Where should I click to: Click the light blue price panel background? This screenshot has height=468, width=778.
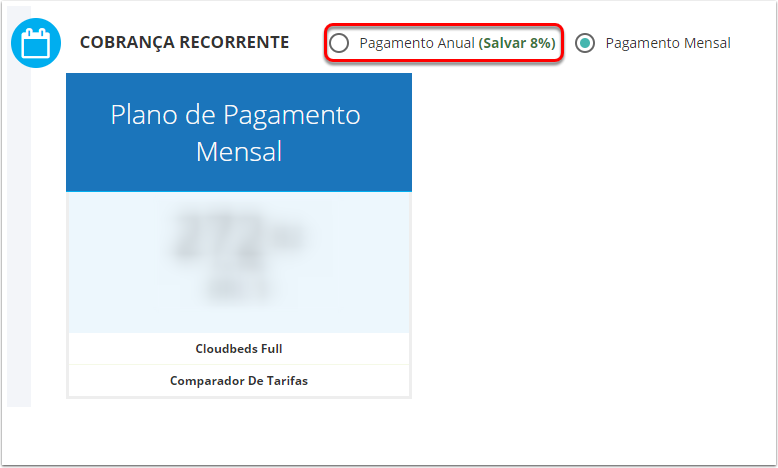click(239, 262)
